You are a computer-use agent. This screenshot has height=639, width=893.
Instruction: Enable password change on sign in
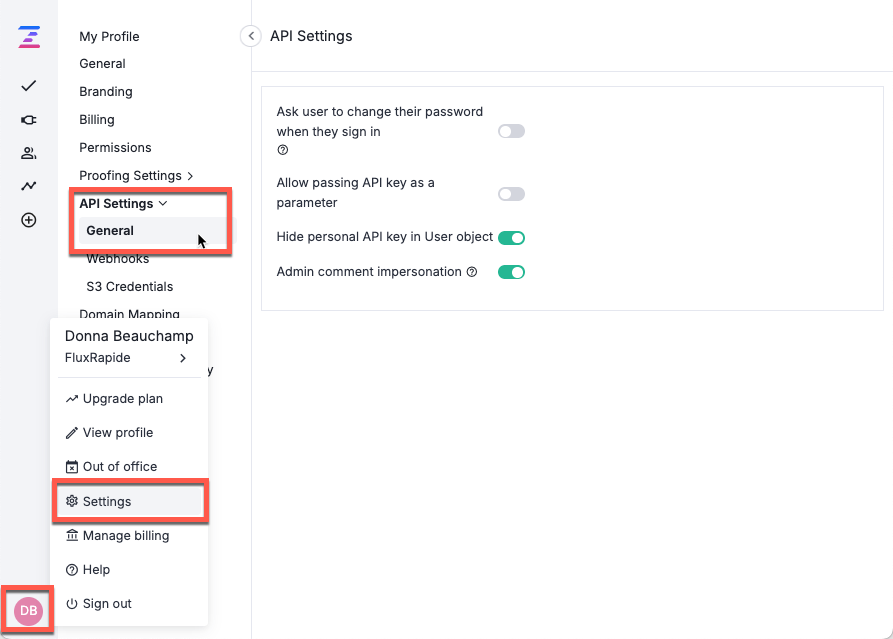click(x=511, y=131)
